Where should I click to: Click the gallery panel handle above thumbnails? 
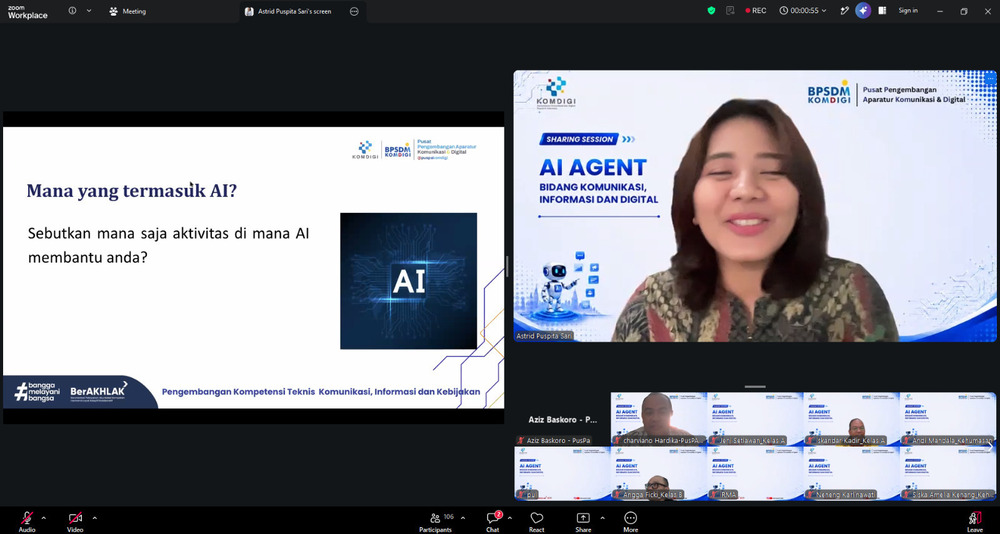coord(754,386)
